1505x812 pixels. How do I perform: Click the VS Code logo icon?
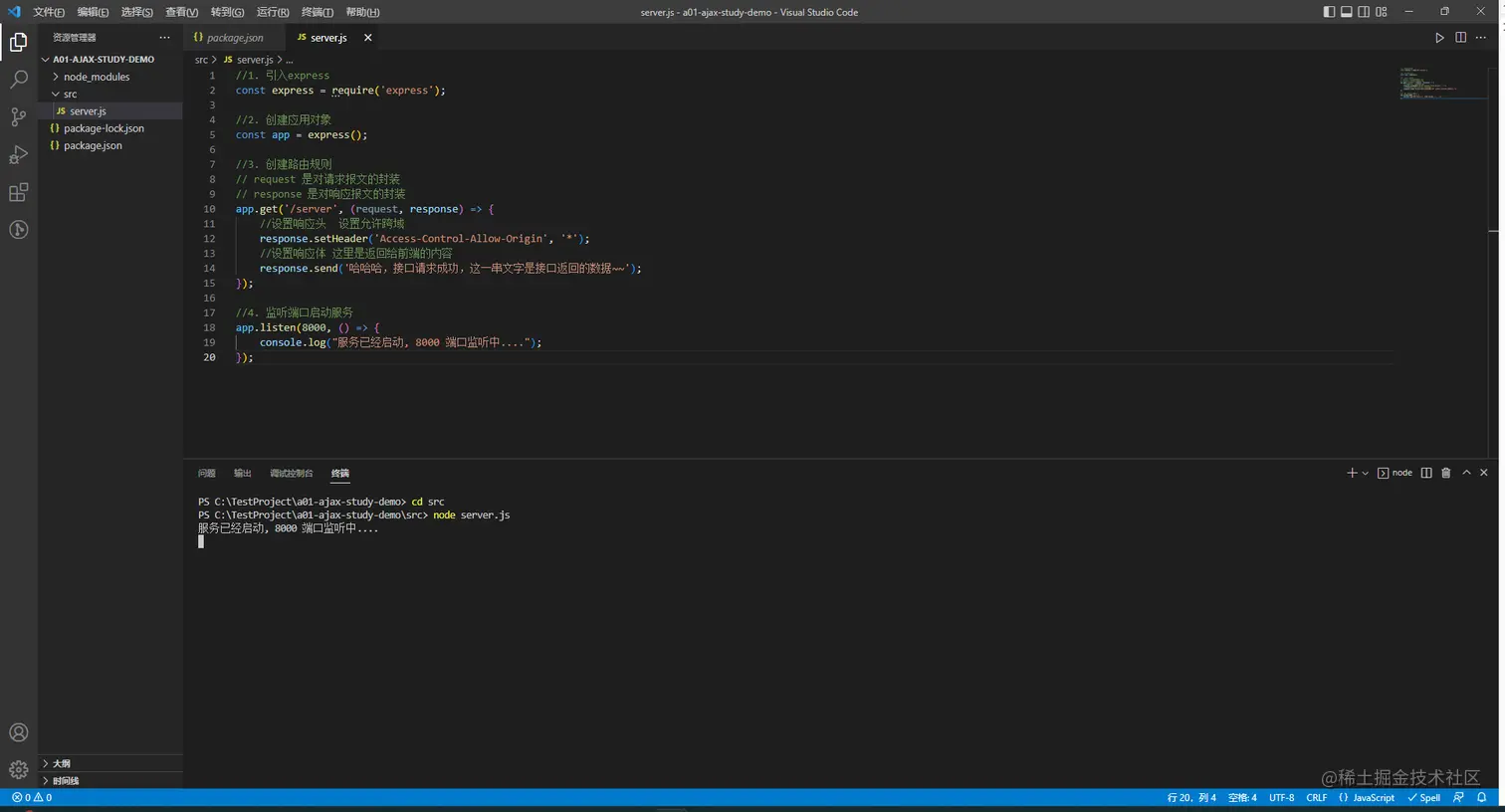(14, 12)
